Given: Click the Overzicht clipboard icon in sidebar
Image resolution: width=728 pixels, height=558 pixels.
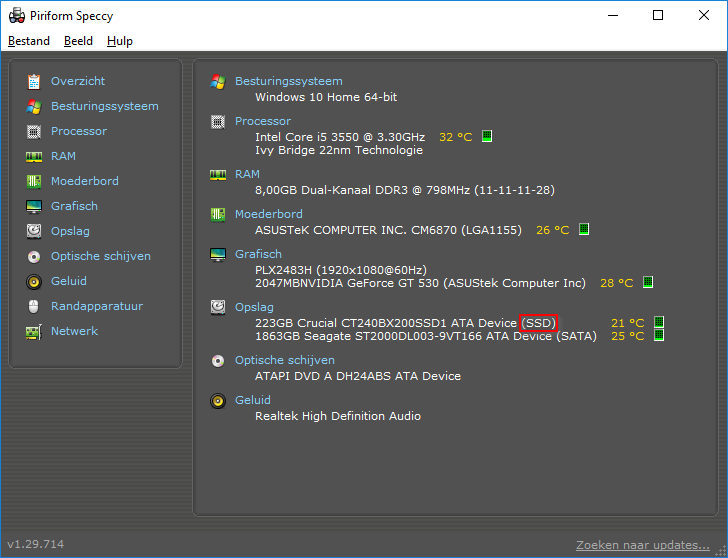Looking at the screenshot, I should (34, 81).
